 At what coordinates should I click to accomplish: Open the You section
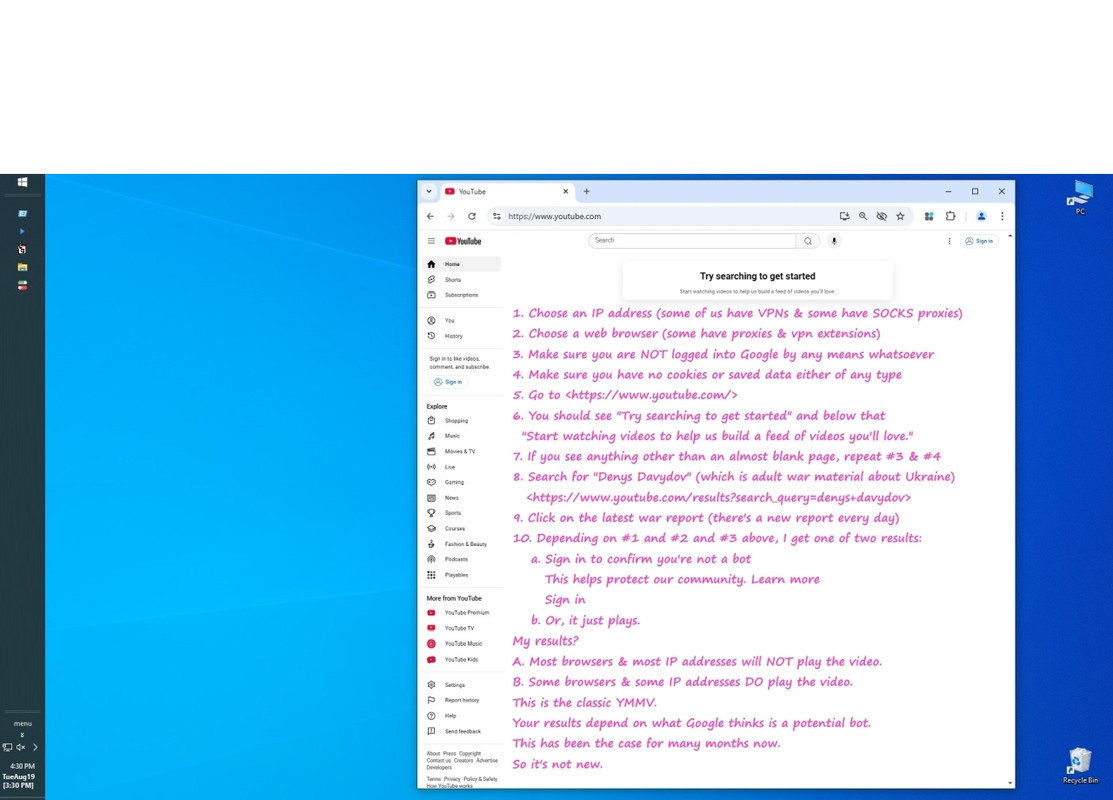pyautogui.click(x=461, y=320)
